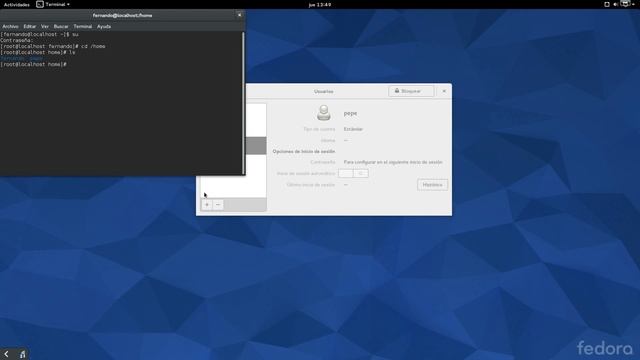Open the Terminal menu in terminal menubar
This screenshot has height=360, width=640.
82,26
